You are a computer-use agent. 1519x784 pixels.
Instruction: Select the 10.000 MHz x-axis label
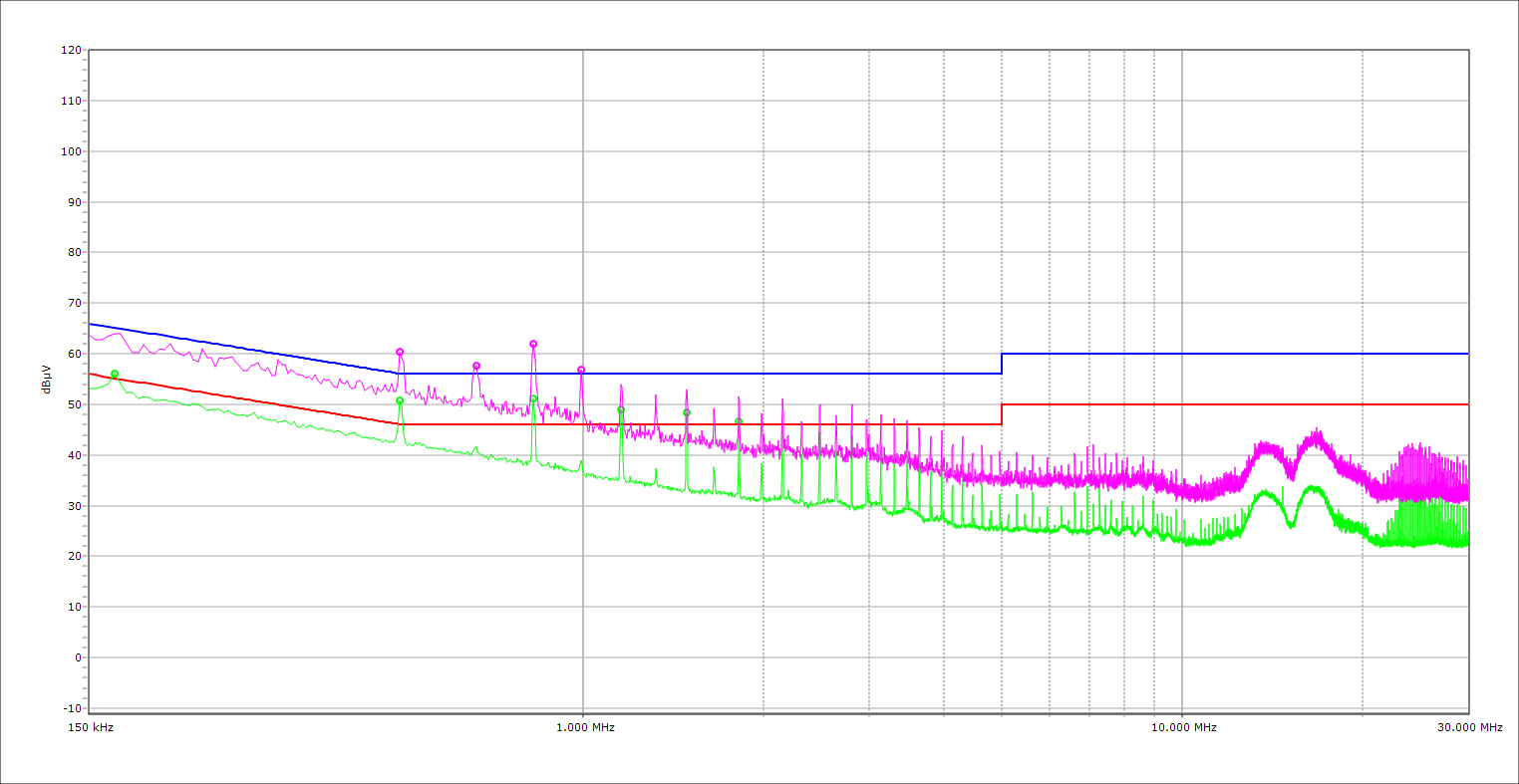pos(1183,728)
